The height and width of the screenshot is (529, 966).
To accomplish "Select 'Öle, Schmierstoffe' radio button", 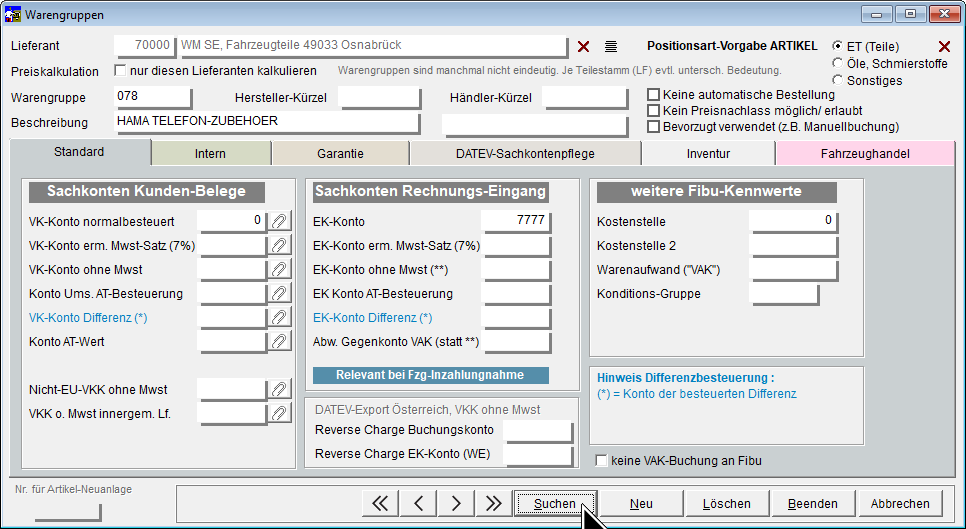I will 838,63.
